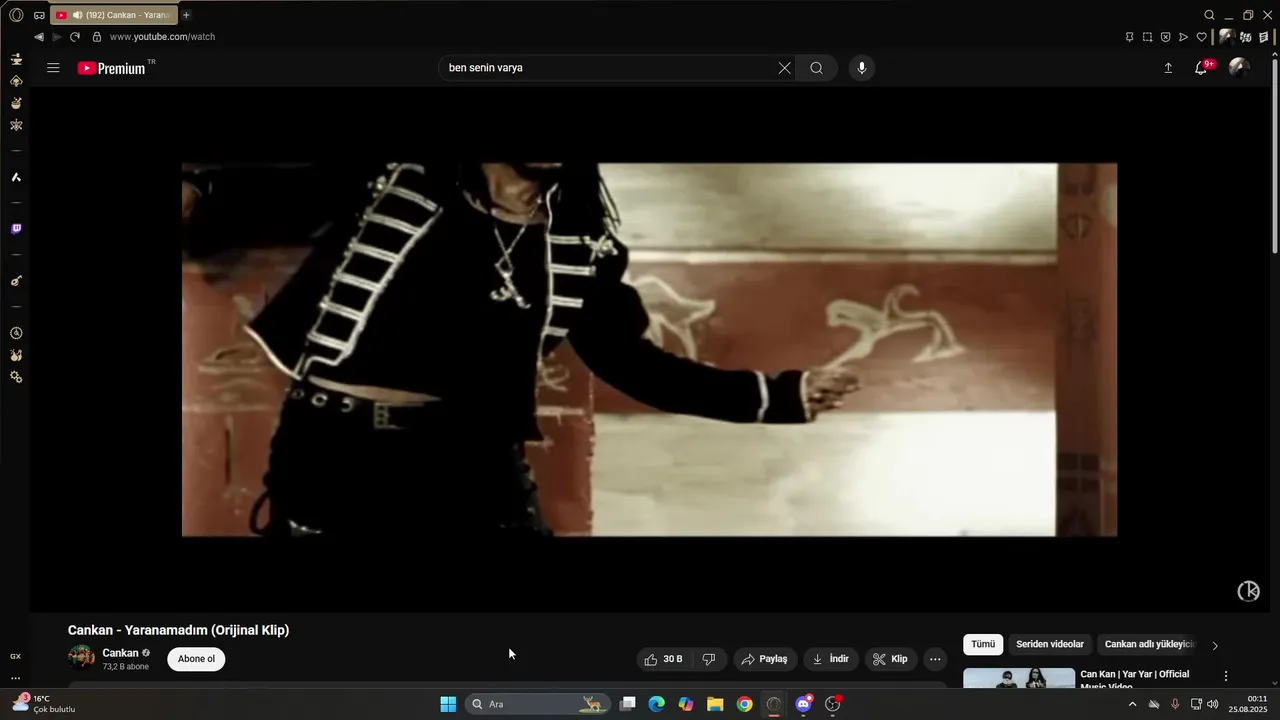Image resolution: width=1280 pixels, height=720 pixels.
Task: Open Opera easy setup icon in toolbar
Action: tap(1264, 37)
